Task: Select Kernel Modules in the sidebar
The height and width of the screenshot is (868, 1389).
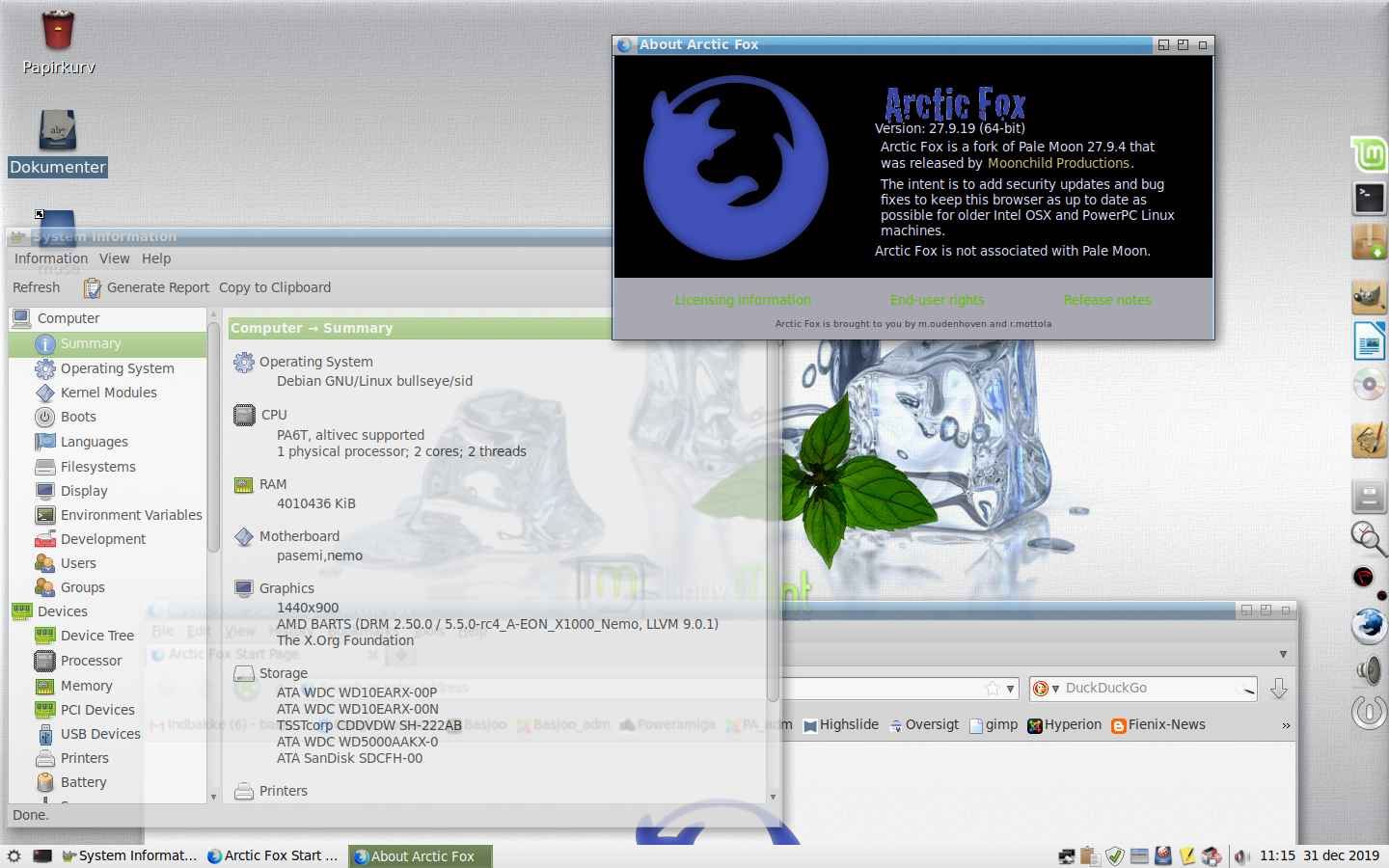Action: point(107,393)
